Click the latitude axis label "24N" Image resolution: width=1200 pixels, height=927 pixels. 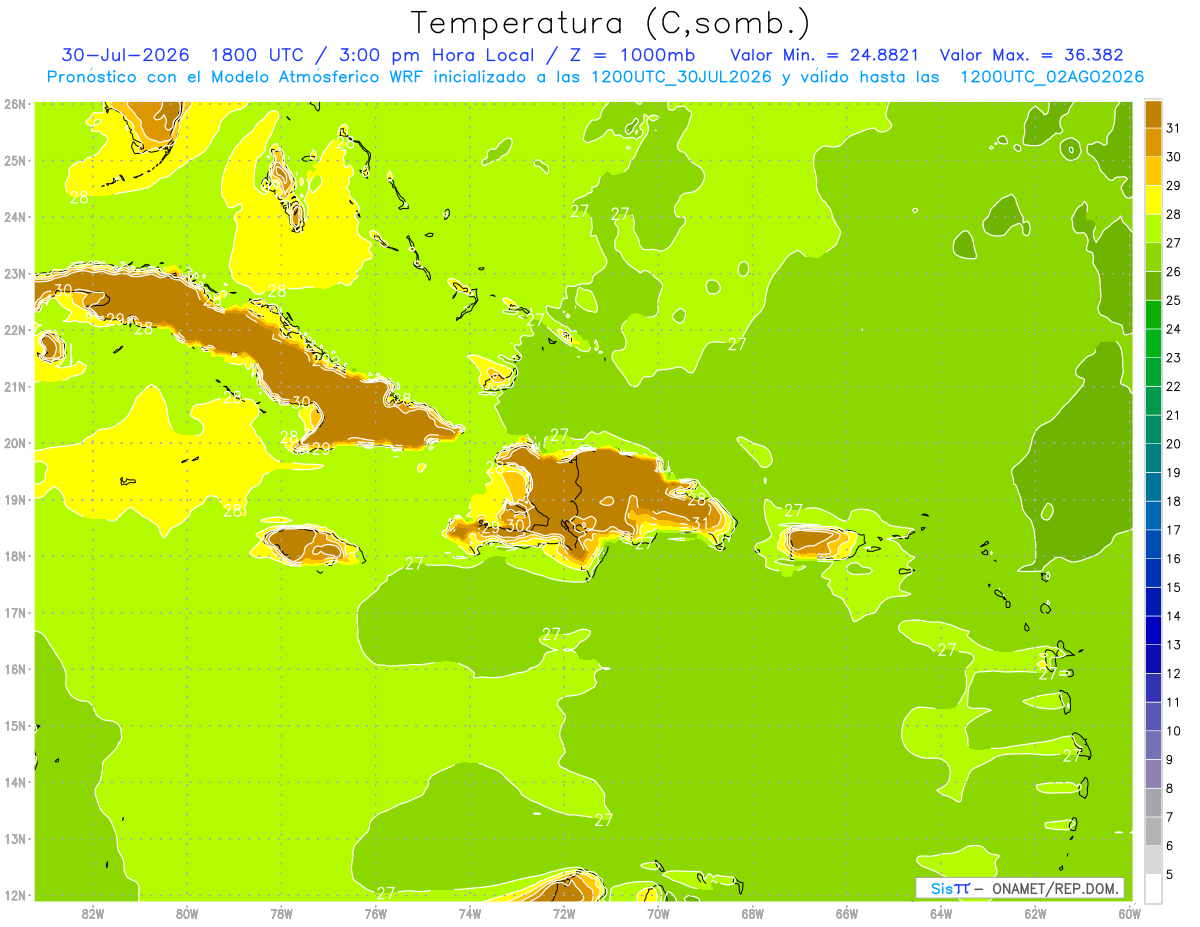pyautogui.click(x=15, y=217)
